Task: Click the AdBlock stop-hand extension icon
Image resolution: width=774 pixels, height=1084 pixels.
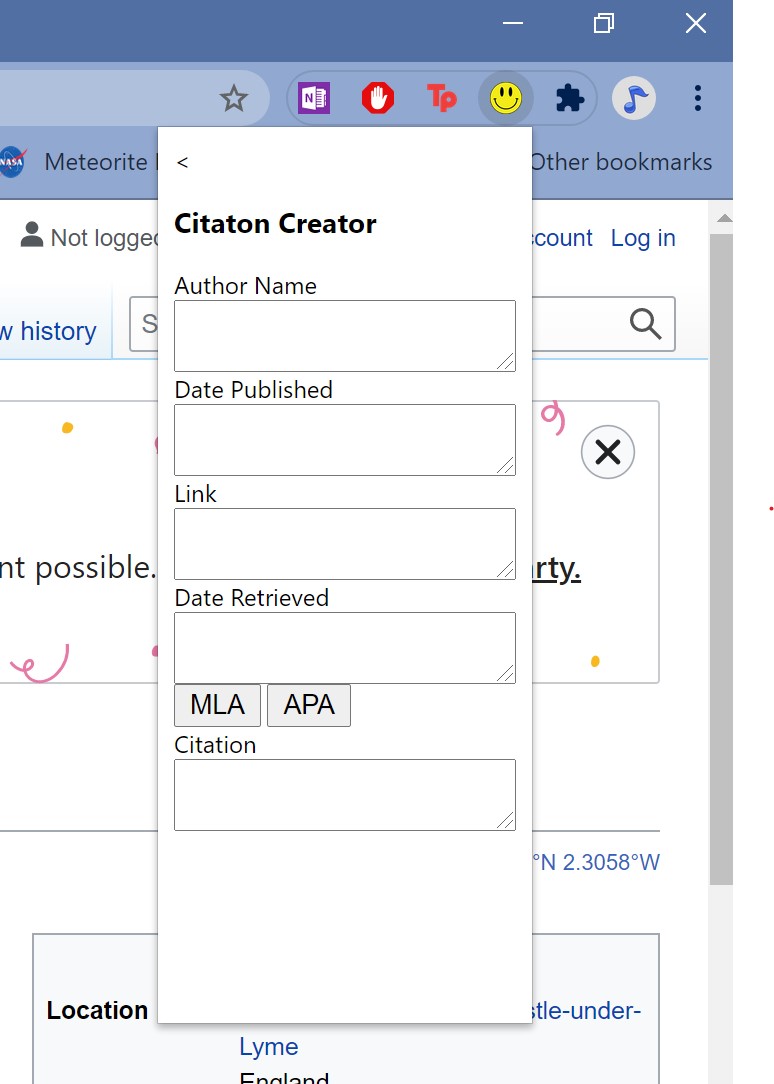Action: [x=378, y=98]
